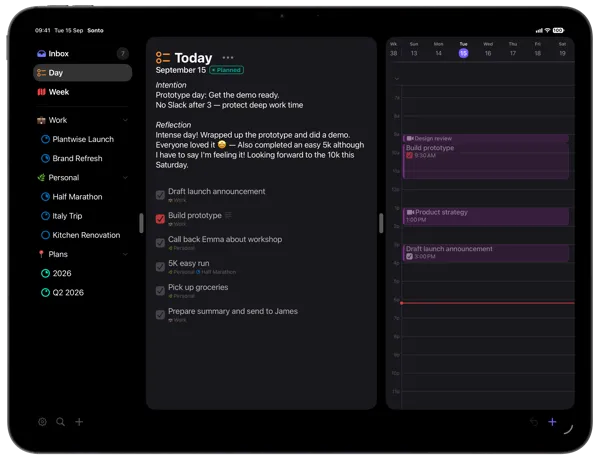The image size is (600, 460).
Task: Click the calendar panel resize handle
Action: [x=381, y=223]
